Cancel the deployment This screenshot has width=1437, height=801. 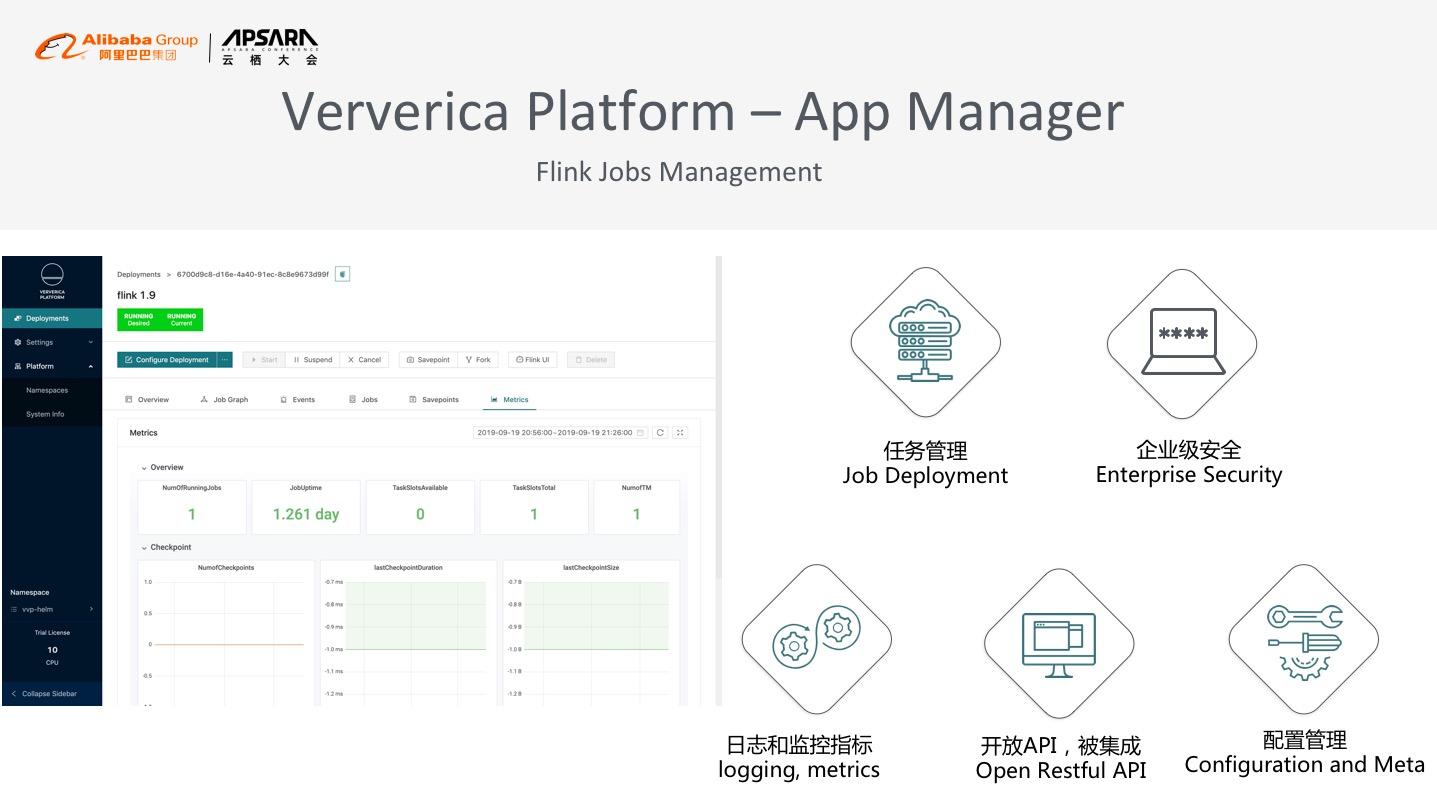pos(365,360)
